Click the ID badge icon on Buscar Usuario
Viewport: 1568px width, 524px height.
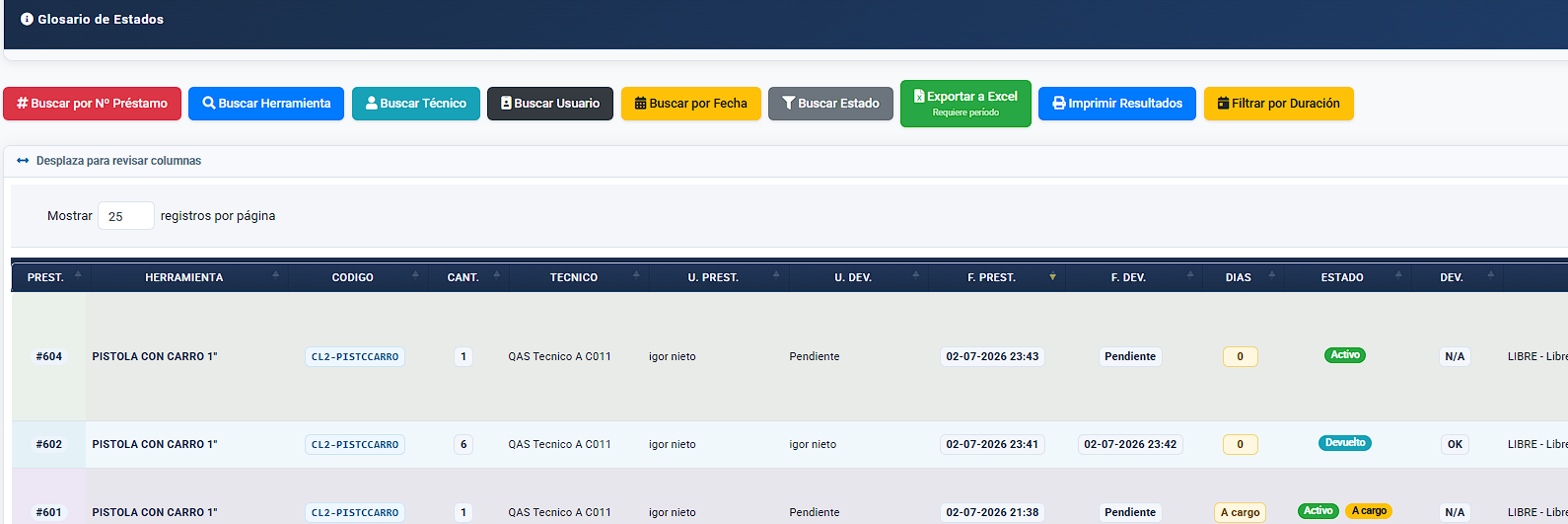(x=506, y=103)
